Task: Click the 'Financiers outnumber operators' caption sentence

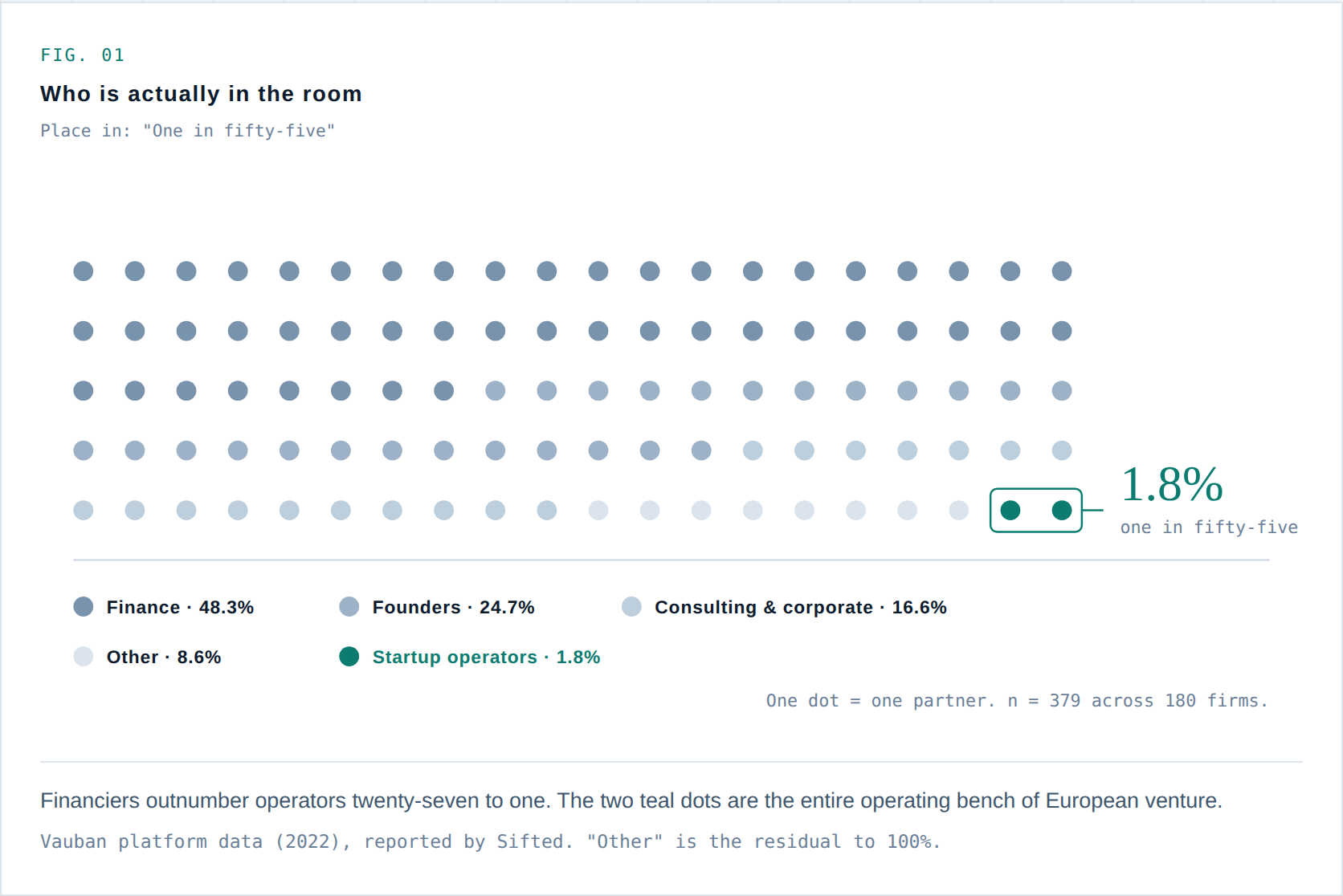Action: pos(631,801)
